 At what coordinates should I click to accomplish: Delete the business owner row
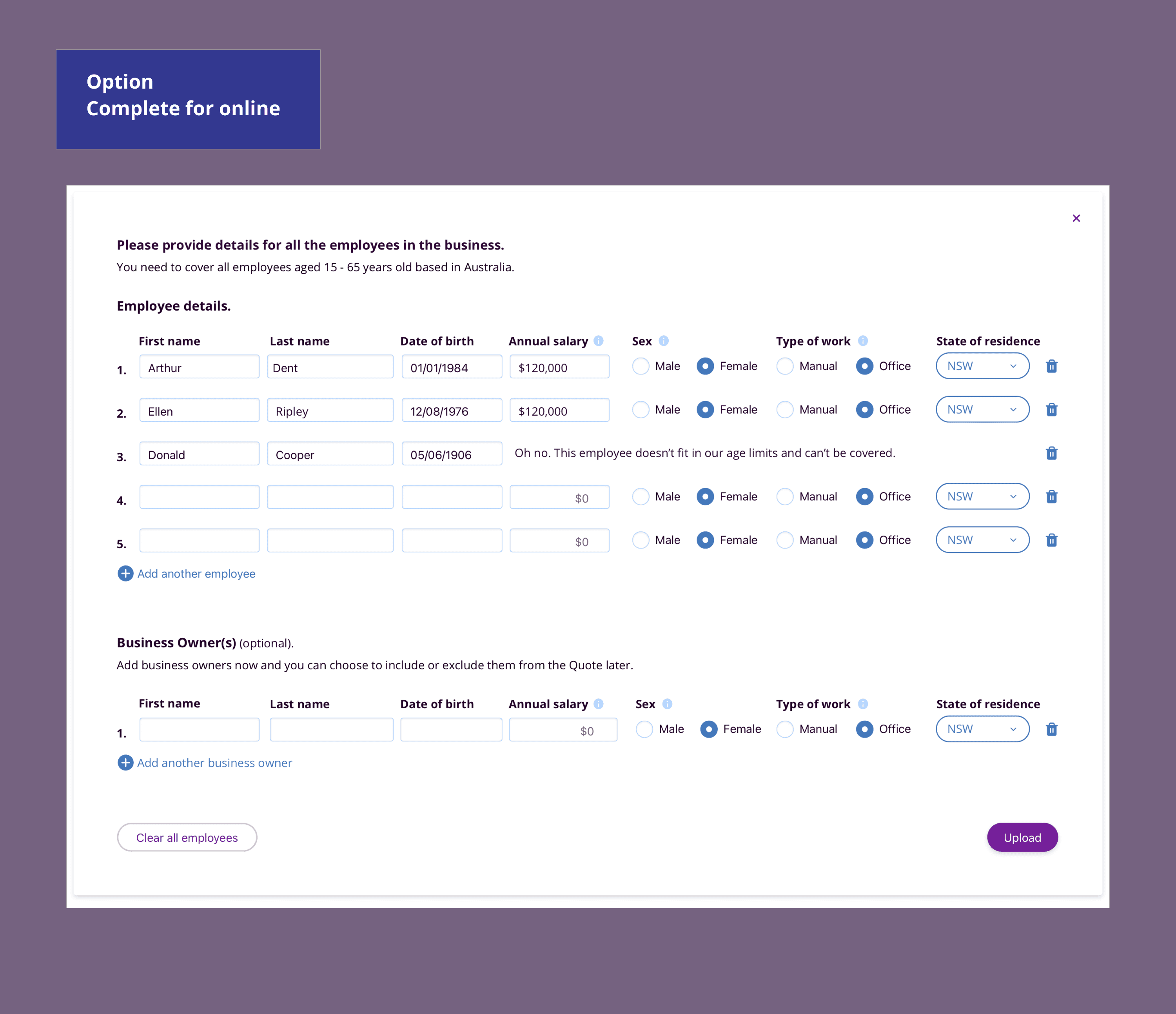(x=1051, y=729)
